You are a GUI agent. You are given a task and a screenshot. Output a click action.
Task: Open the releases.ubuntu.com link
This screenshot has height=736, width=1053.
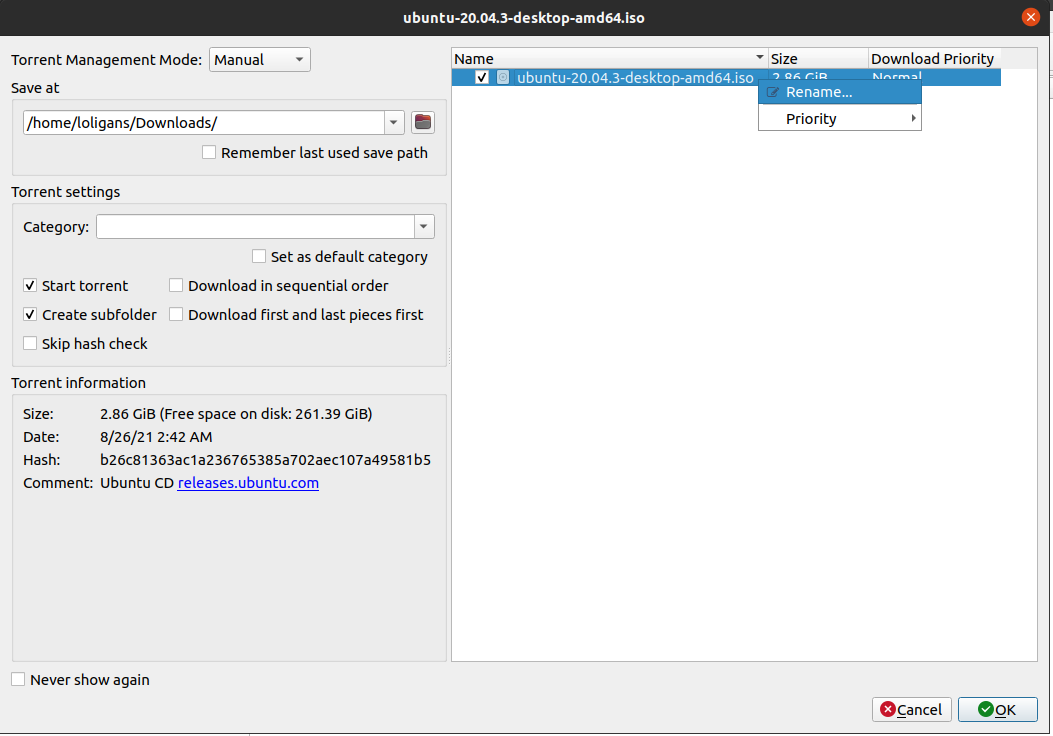tap(247, 482)
